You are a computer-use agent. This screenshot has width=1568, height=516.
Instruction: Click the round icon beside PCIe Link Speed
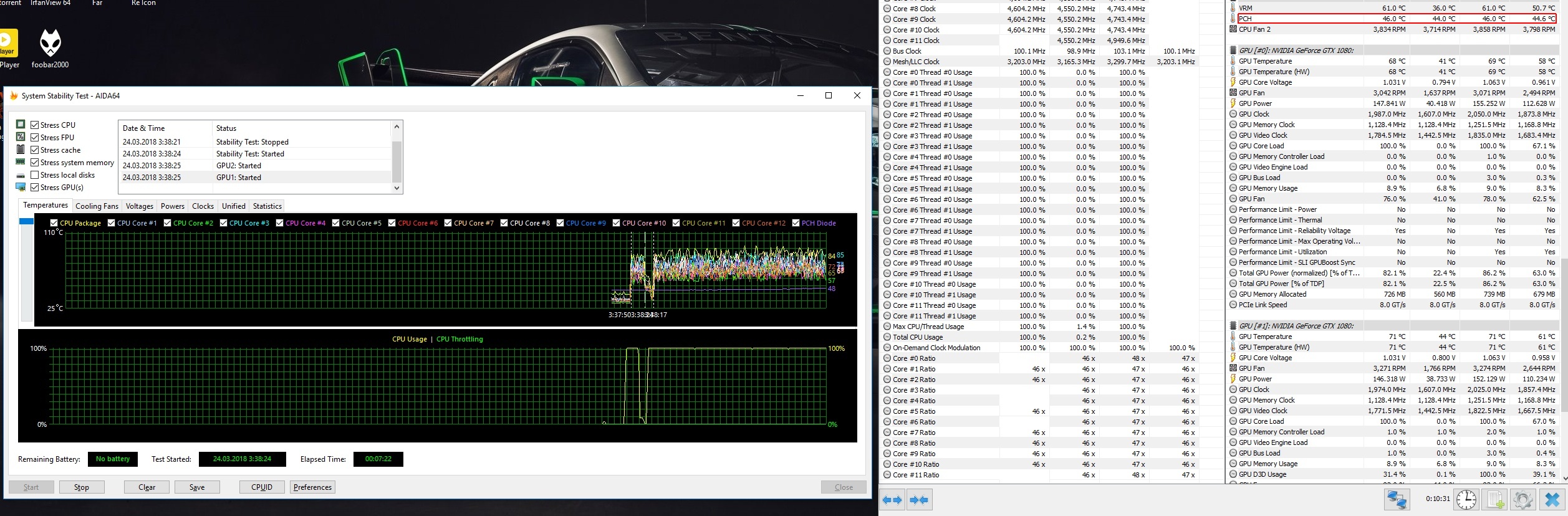[1233, 305]
